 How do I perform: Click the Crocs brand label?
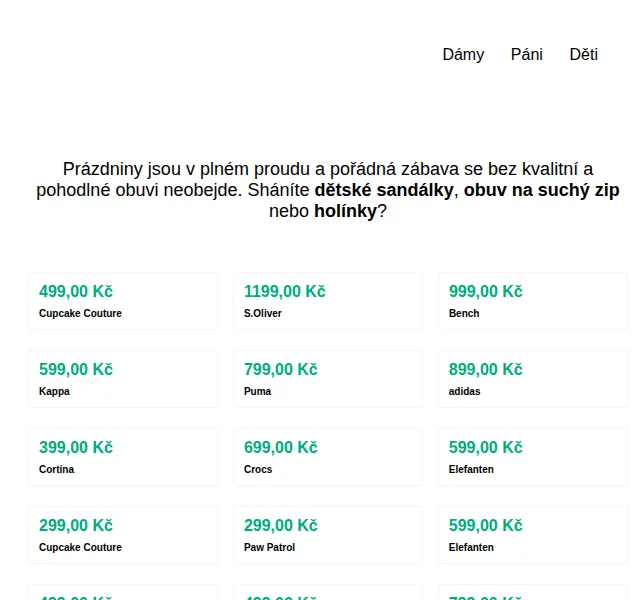pyautogui.click(x=258, y=469)
